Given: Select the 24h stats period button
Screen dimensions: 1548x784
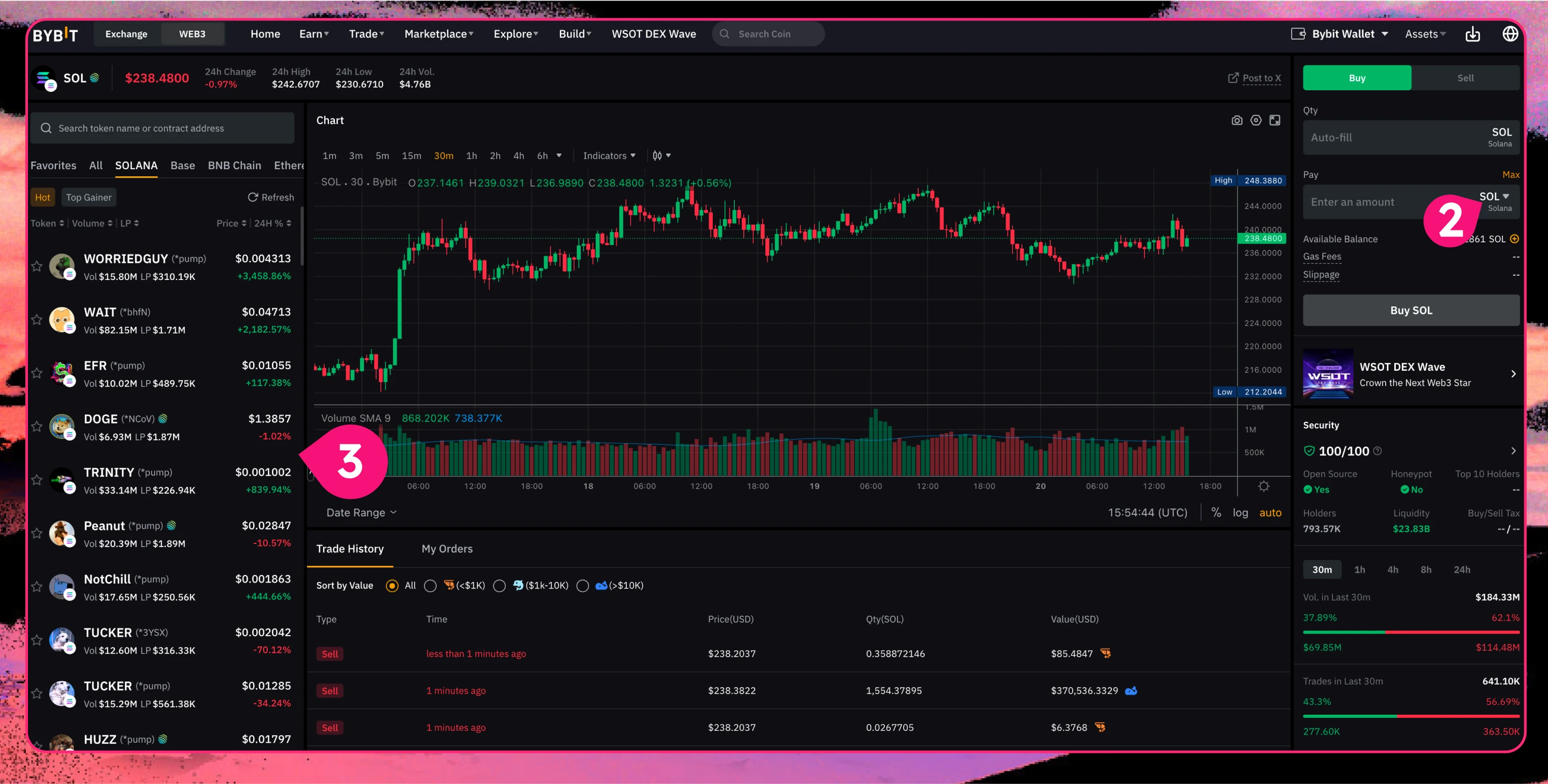Looking at the screenshot, I should (1461, 570).
